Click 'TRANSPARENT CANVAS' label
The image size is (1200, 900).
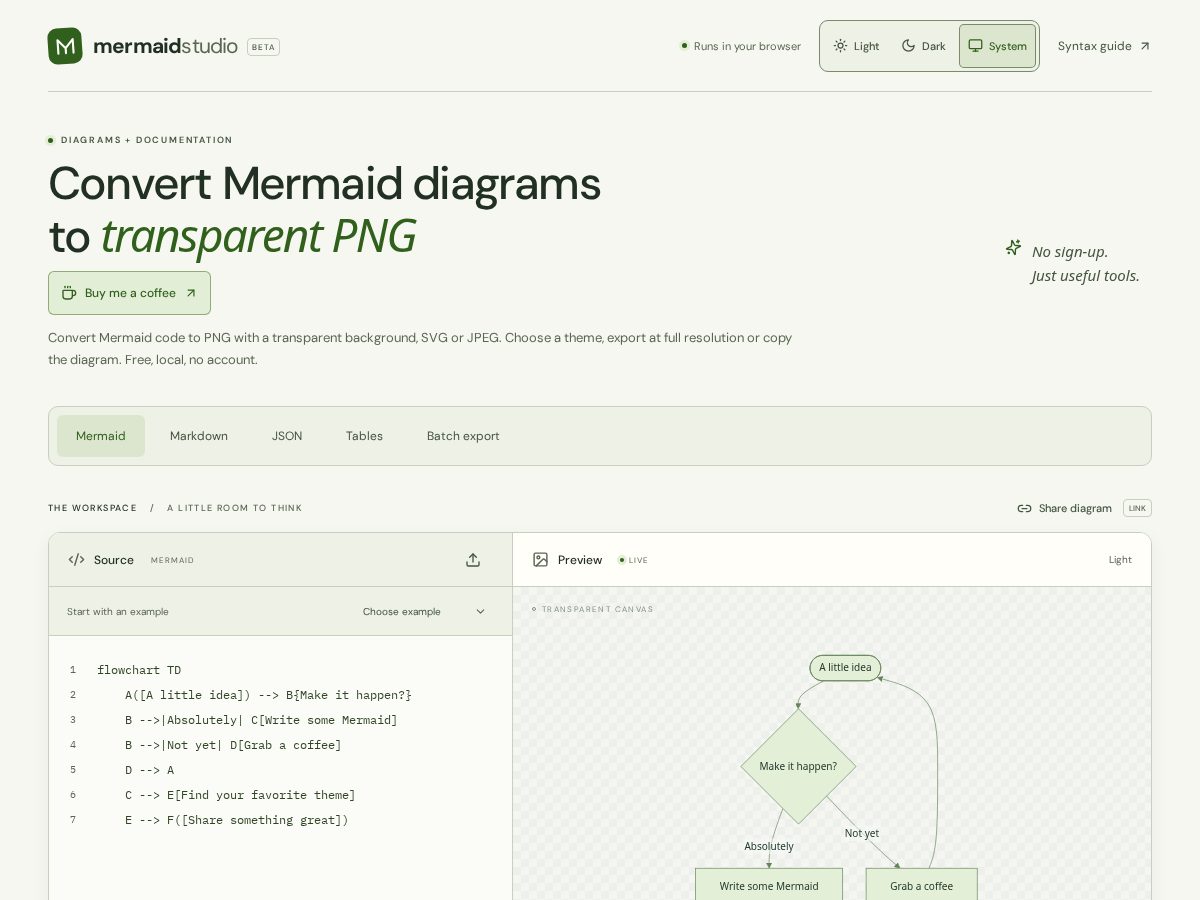click(597, 609)
